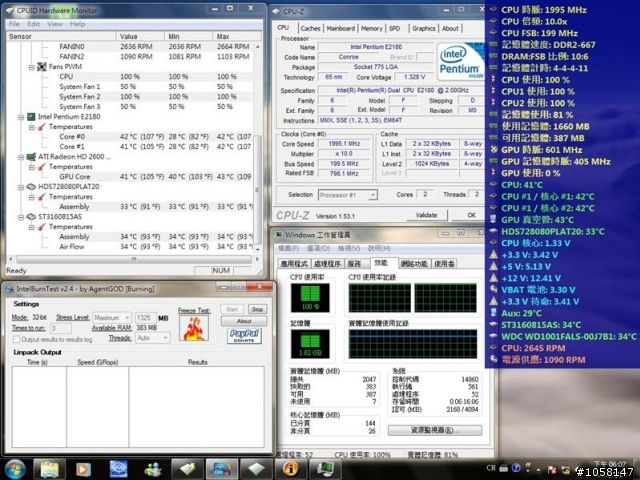This screenshot has height=480, width=640.
Task: Open Processes tab in Task Manager
Action: click(327, 264)
